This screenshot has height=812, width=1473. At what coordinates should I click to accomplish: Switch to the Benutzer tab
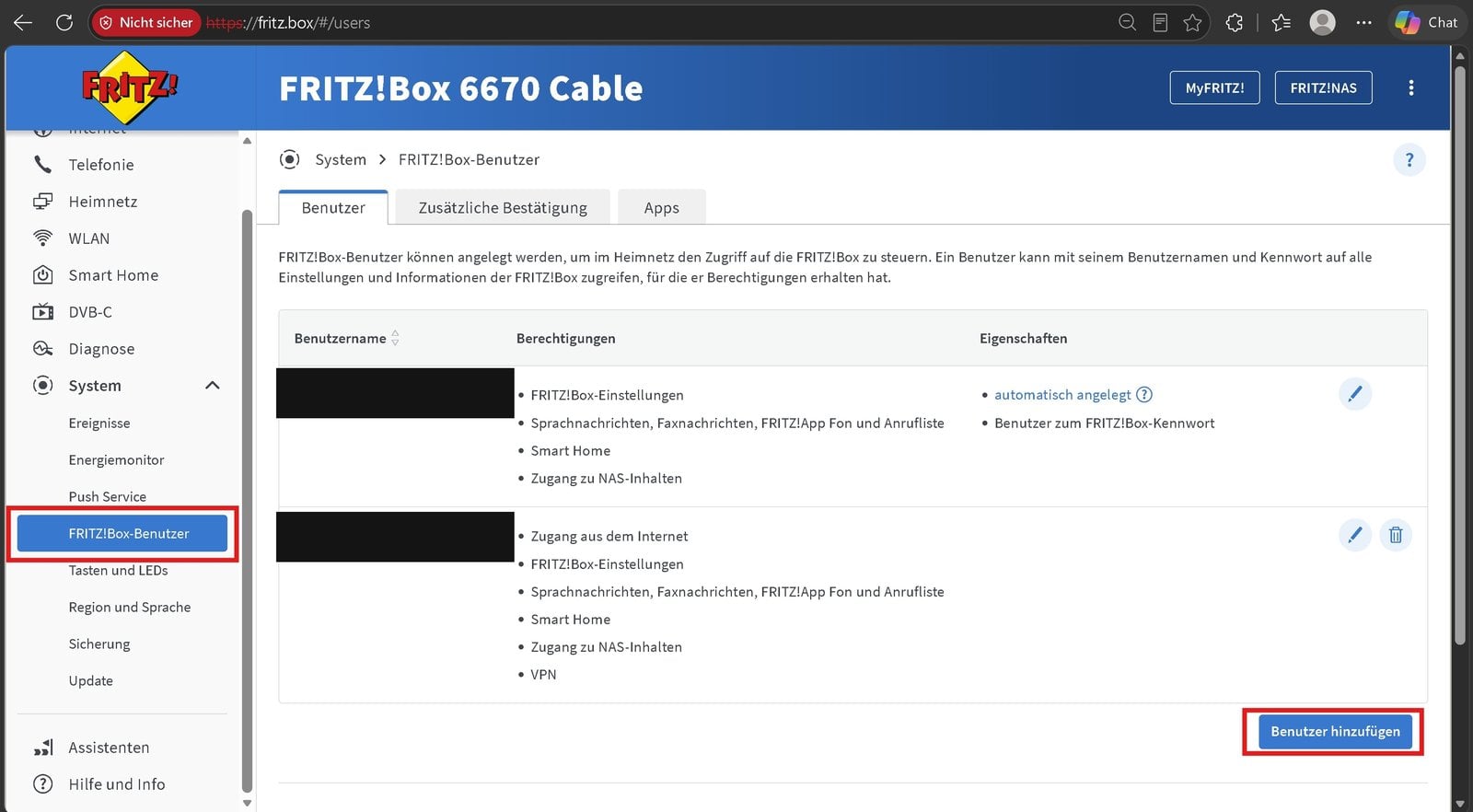tap(333, 207)
